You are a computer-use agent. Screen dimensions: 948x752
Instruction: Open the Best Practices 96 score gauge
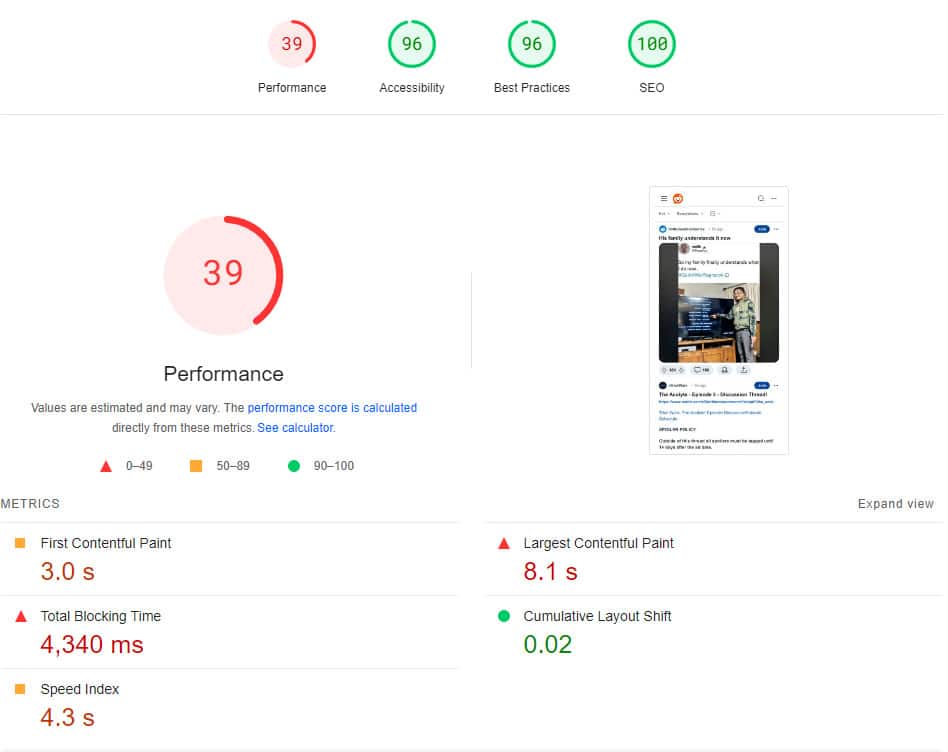(531, 44)
